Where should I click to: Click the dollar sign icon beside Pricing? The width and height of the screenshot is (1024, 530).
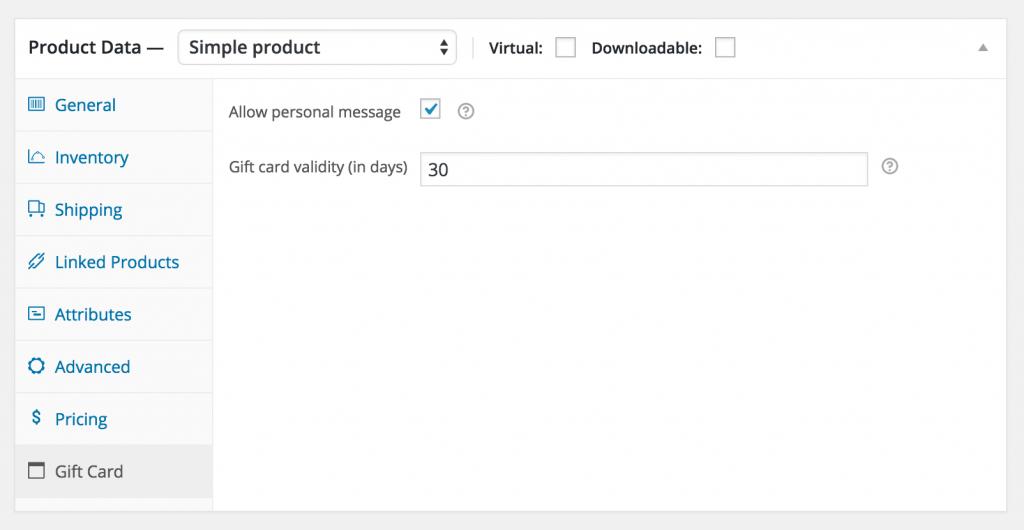(x=37, y=418)
